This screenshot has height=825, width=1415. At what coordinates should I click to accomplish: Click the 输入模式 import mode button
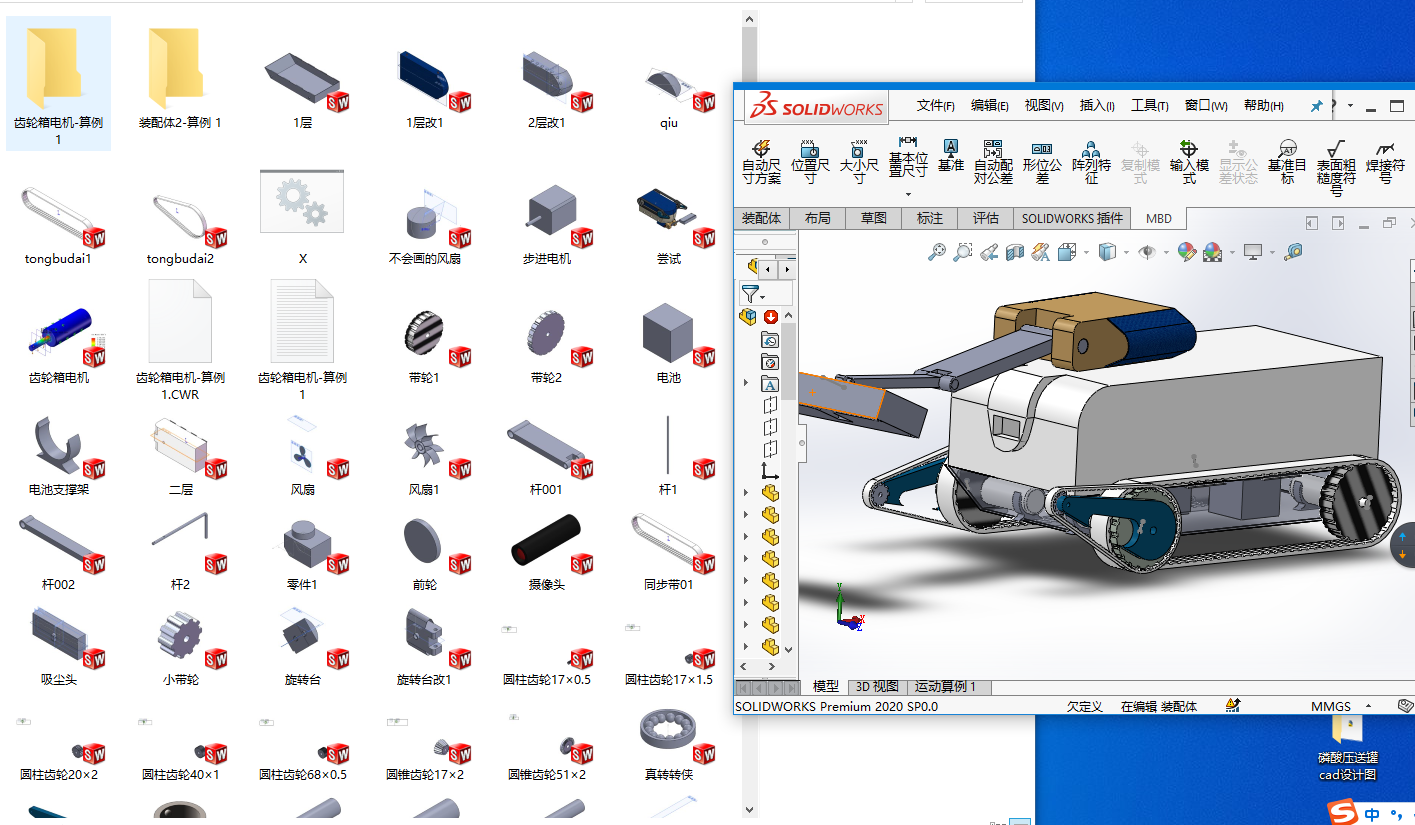(x=1189, y=161)
